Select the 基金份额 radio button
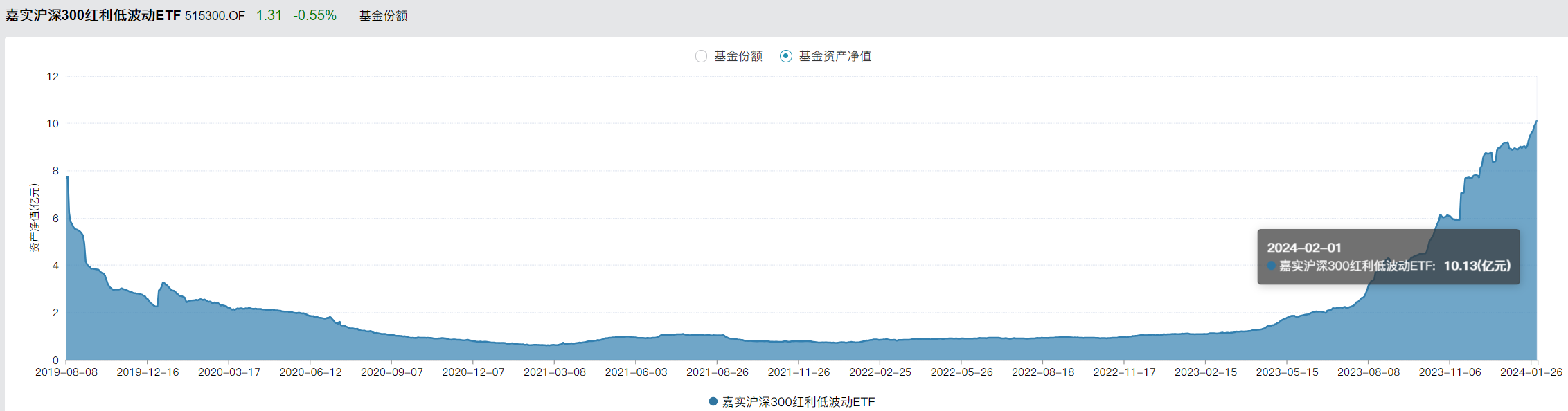 [701, 56]
